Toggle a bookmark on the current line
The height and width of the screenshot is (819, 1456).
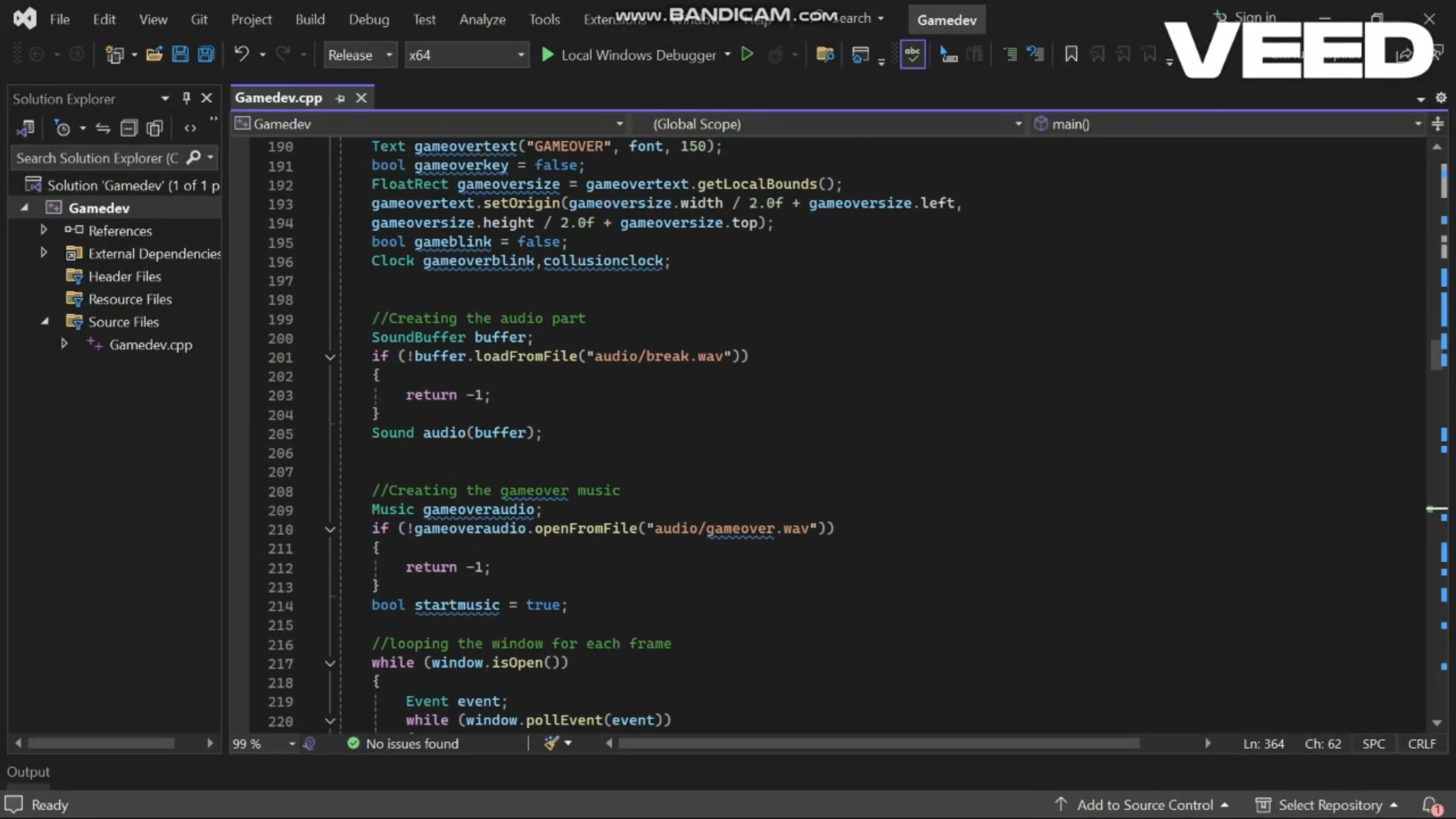point(1071,54)
